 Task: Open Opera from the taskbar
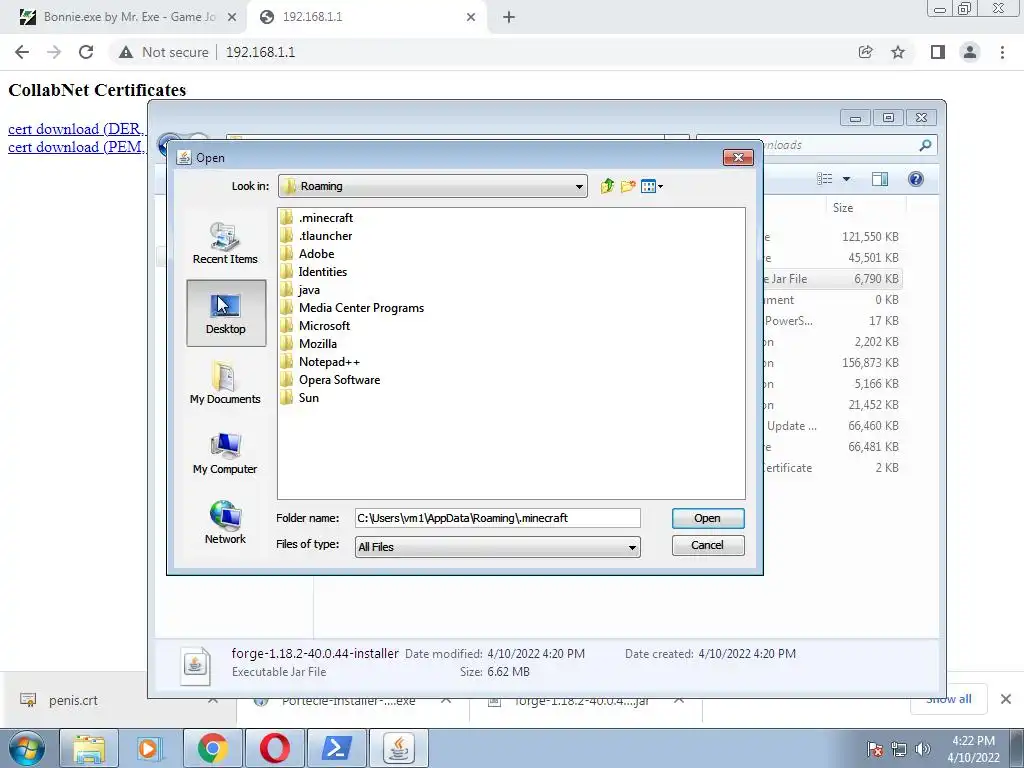point(274,748)
